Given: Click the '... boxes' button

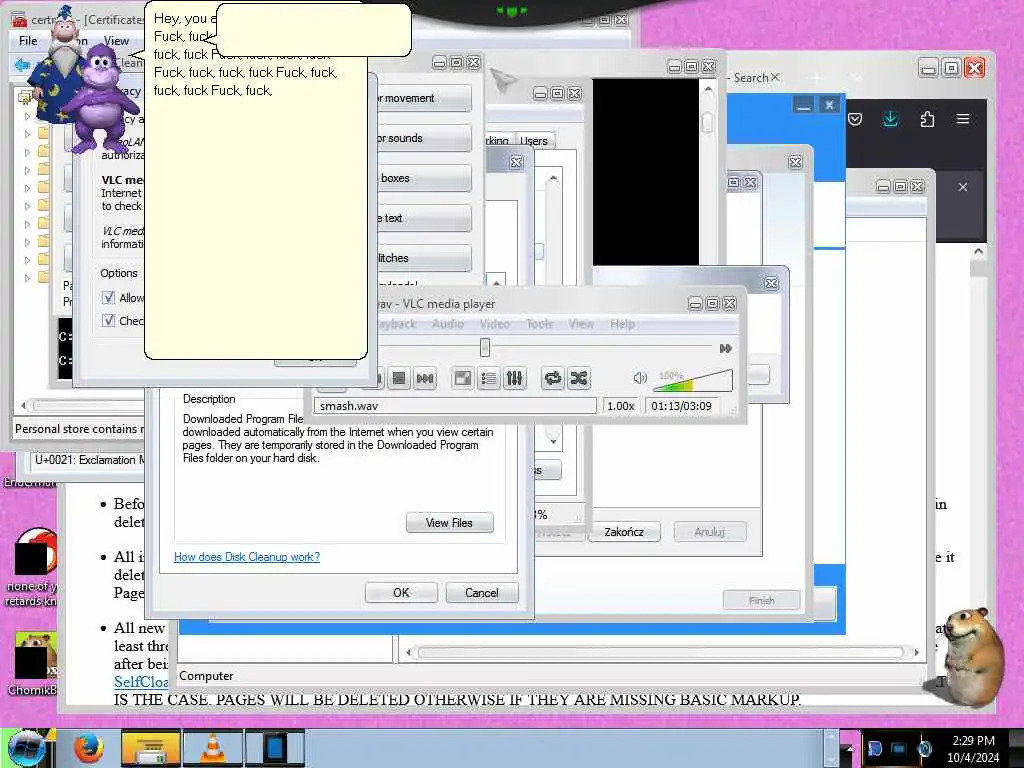Looking at the screenshot, I should [424, 178].
